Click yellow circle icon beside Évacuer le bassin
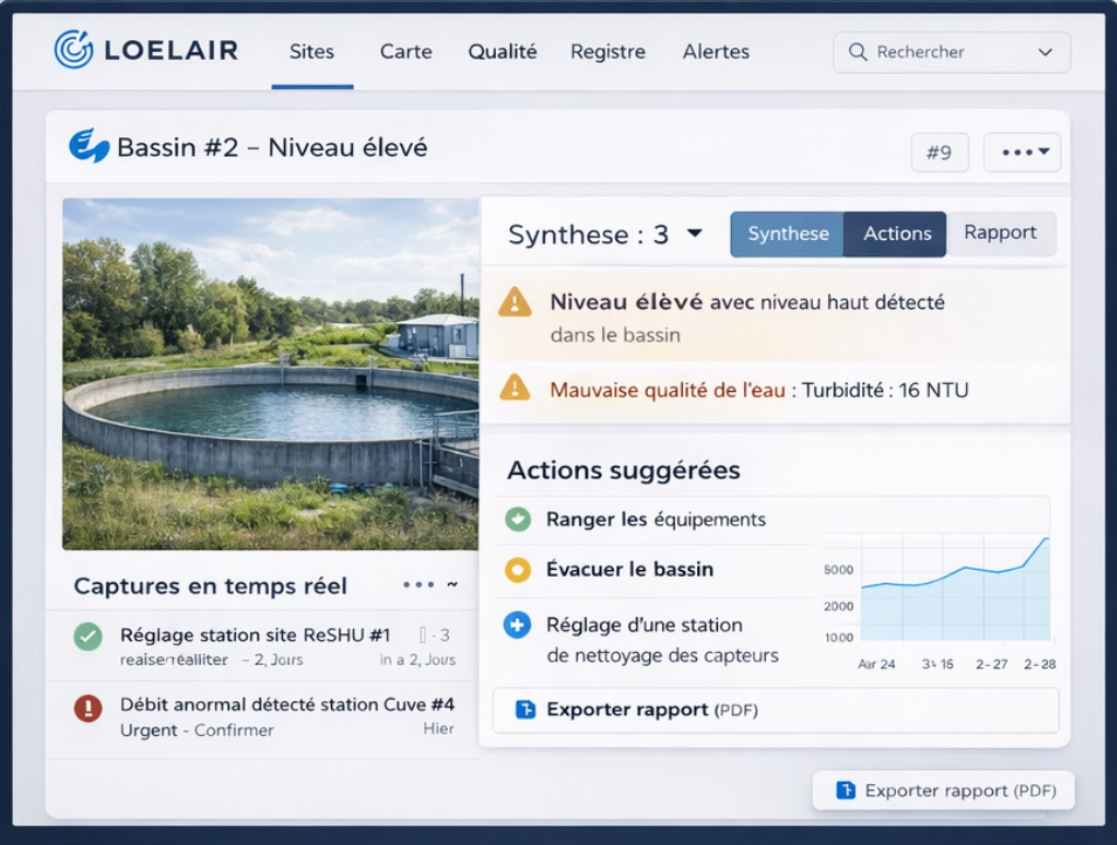Viewport: 1117px width, 845px height. pos(520,569)
